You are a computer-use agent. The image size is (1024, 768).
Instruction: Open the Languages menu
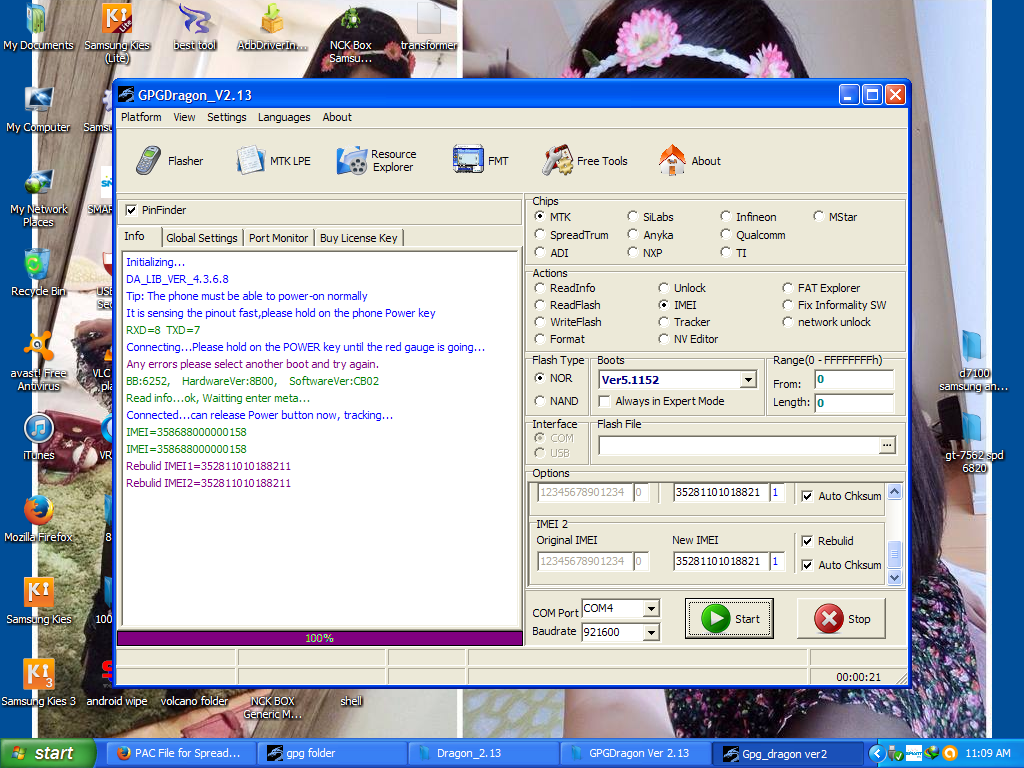(284, 117)
